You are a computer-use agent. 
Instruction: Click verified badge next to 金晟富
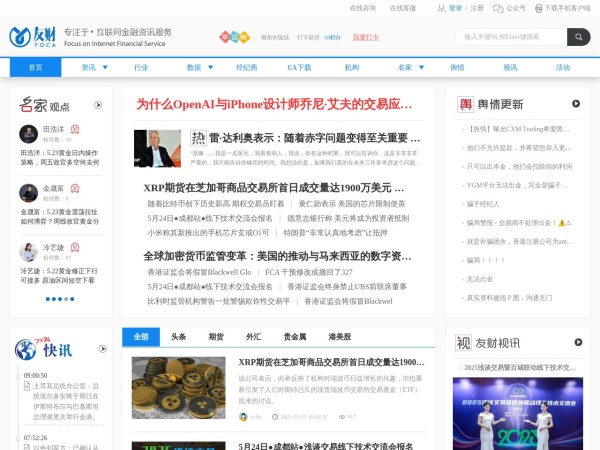click(x=75, y=188)
